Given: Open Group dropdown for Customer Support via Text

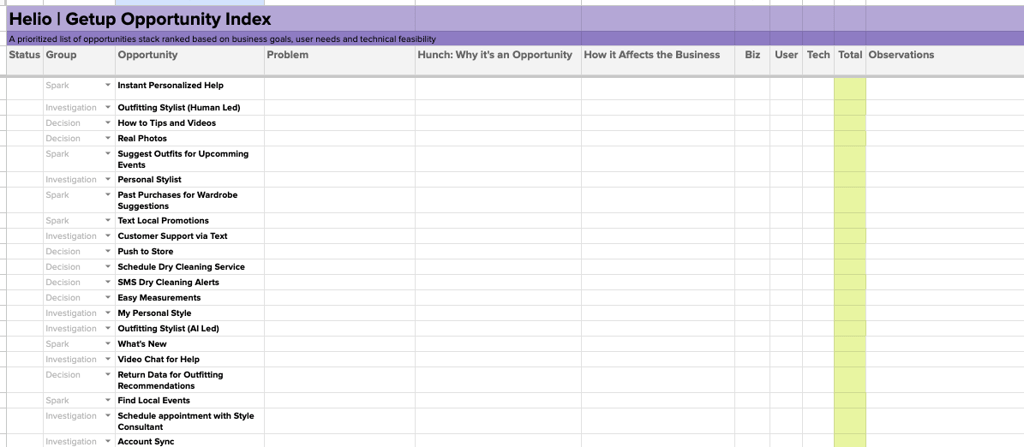Looking at the screenshot, I should point(108,237).
